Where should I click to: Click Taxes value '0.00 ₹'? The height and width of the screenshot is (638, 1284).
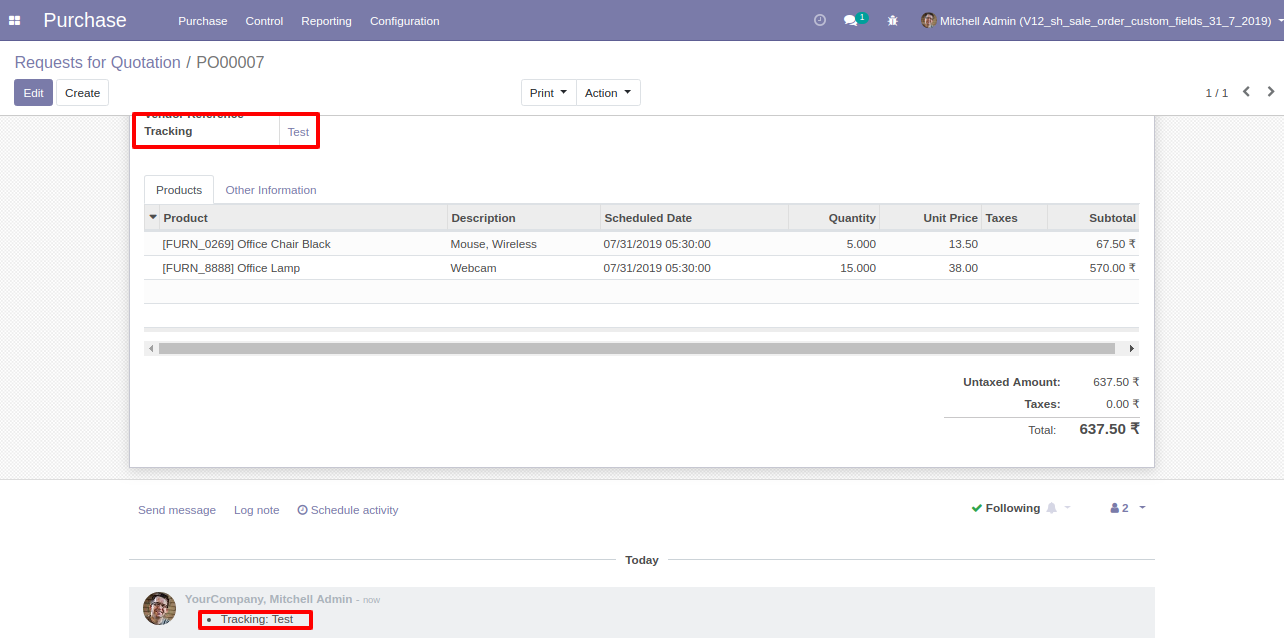point(1123,404)
